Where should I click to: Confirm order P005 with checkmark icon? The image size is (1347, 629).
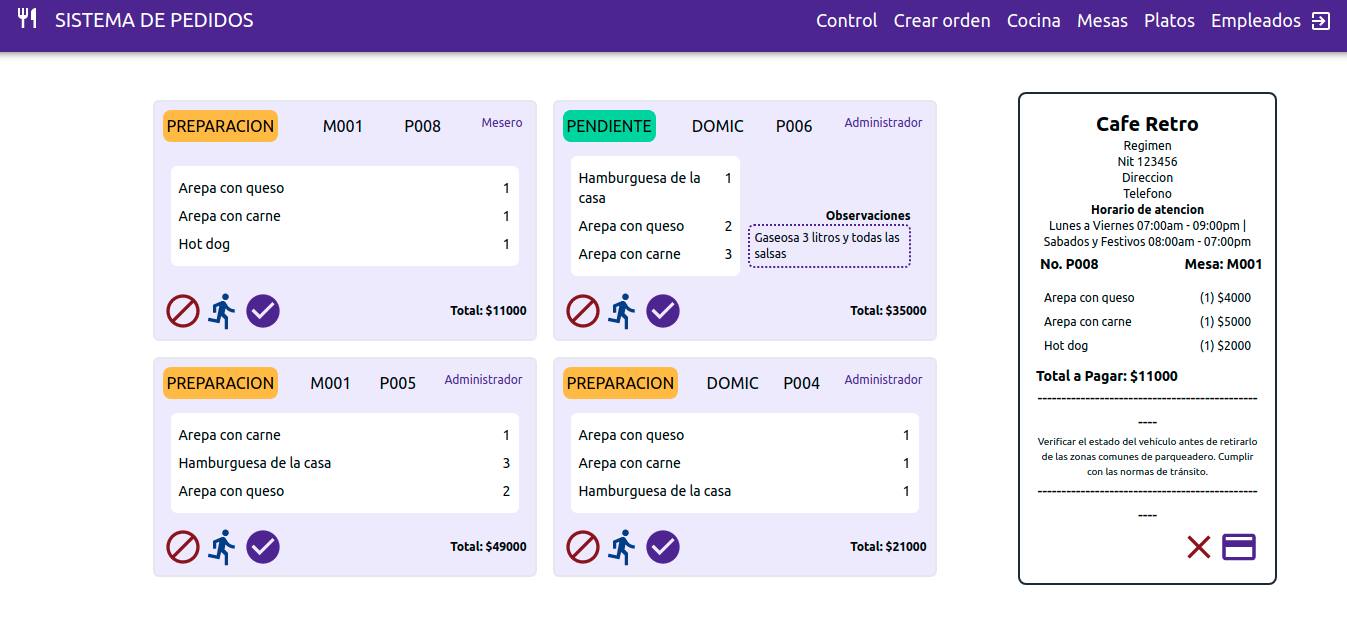[263, 547]
